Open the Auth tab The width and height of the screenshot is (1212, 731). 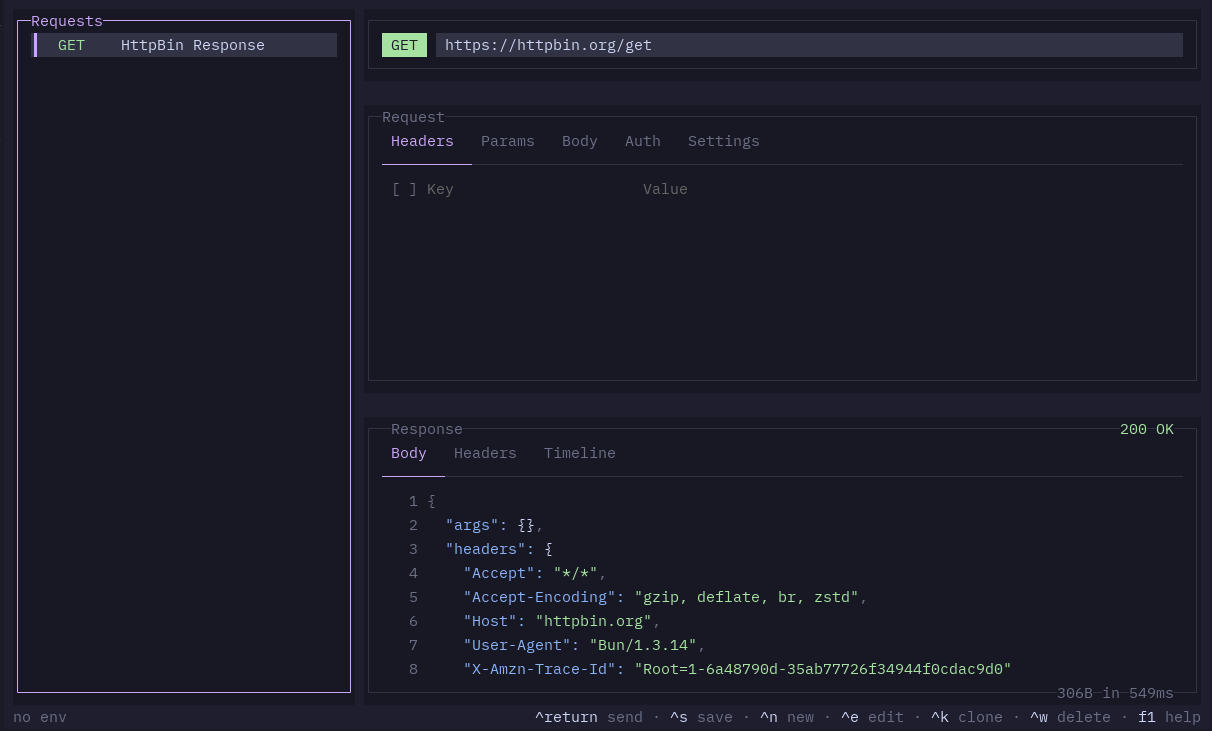click(x=643, y=141)
